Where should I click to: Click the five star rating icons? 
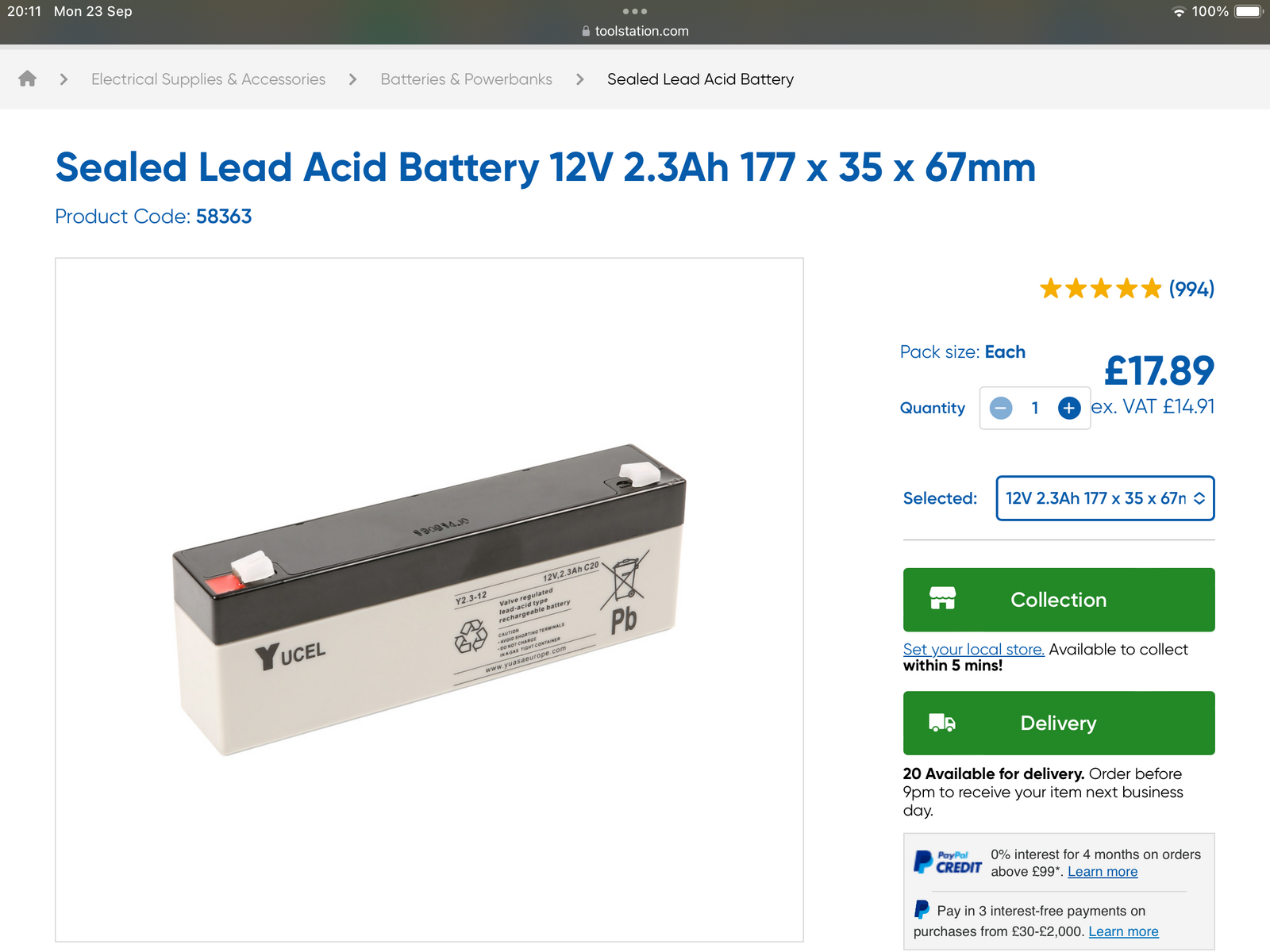click(x=1101, y=289)
